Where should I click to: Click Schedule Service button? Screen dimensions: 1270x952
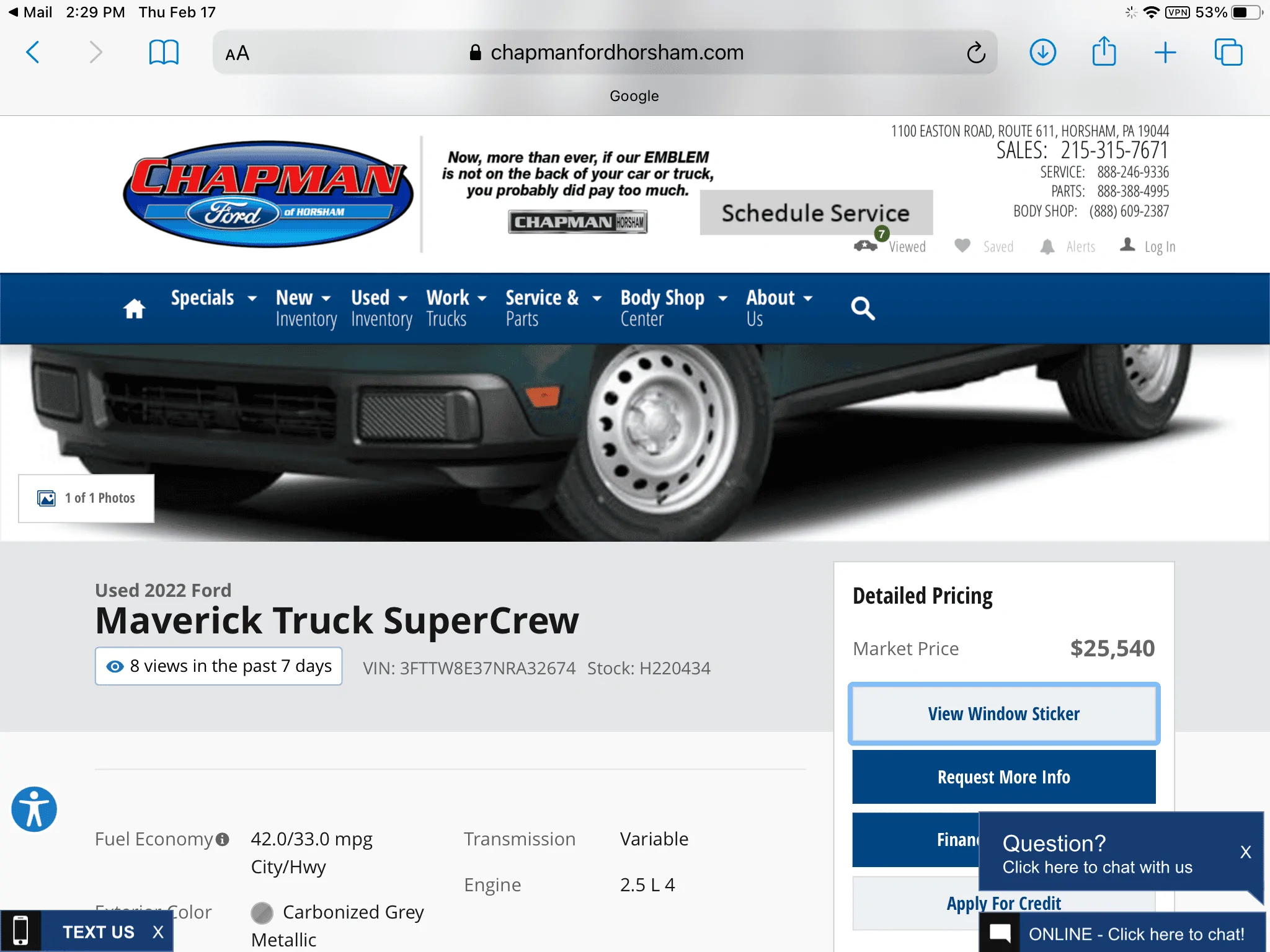[x=816, y=213]
